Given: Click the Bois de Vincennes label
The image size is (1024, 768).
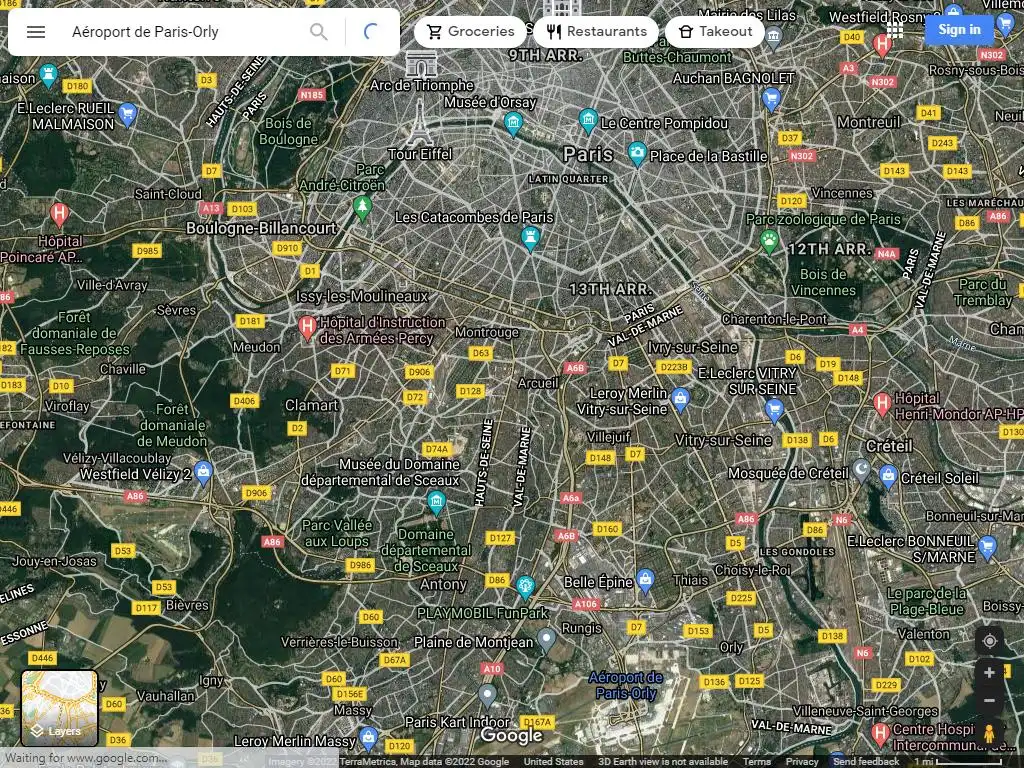Looking at the screenshot, I should click(823, 282).
